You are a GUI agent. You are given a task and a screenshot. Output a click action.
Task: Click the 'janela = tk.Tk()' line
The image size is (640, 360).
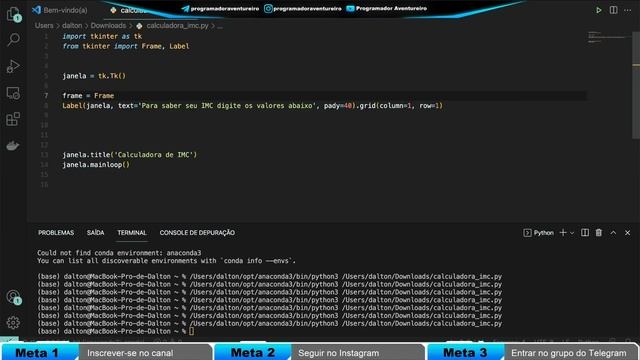94,76
